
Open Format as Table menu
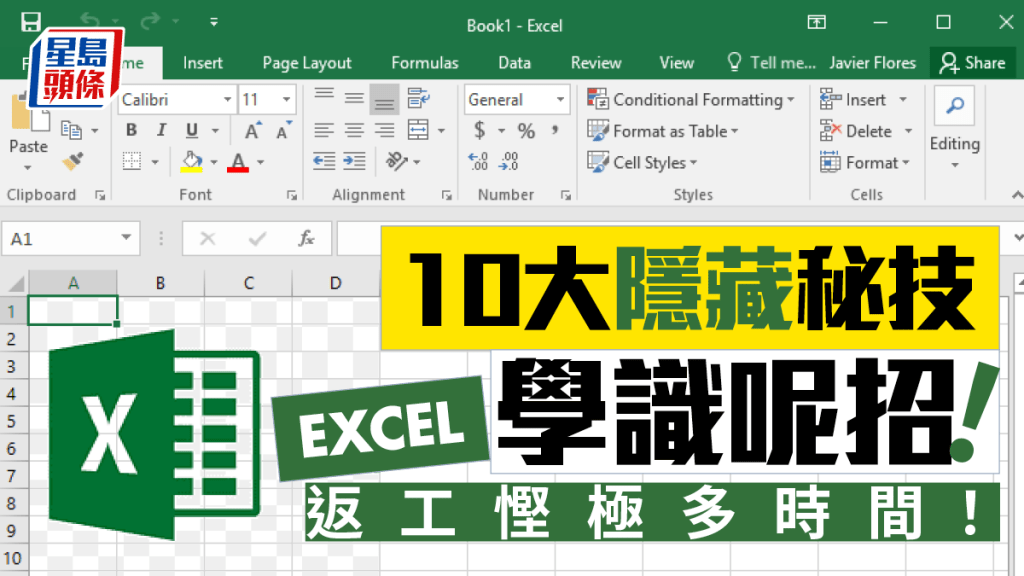point(663,131)
